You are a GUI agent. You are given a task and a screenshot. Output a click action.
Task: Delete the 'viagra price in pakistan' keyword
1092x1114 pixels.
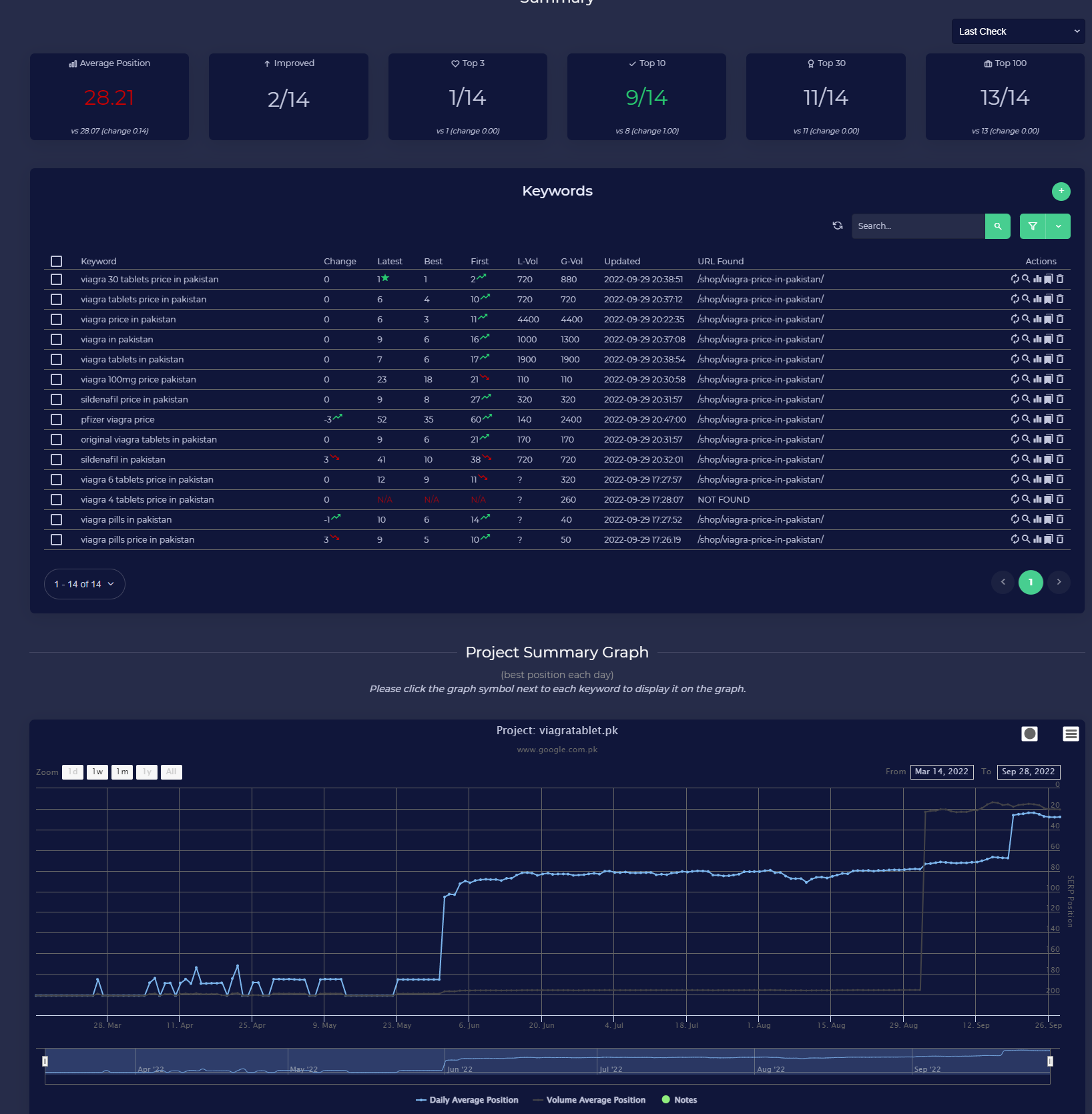1060,319
